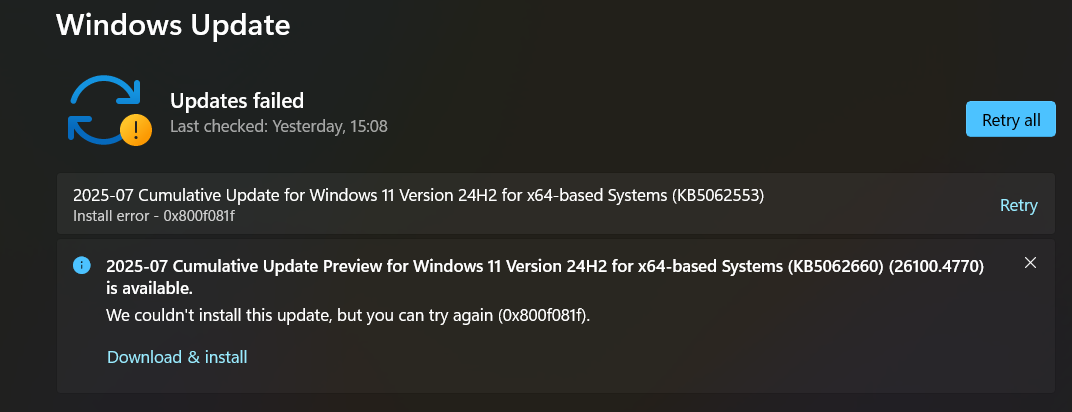Retry the KB5062553 cumulative update
Image resolution: width=1072 pixels, height=412 pixels.
(1019, 205)
